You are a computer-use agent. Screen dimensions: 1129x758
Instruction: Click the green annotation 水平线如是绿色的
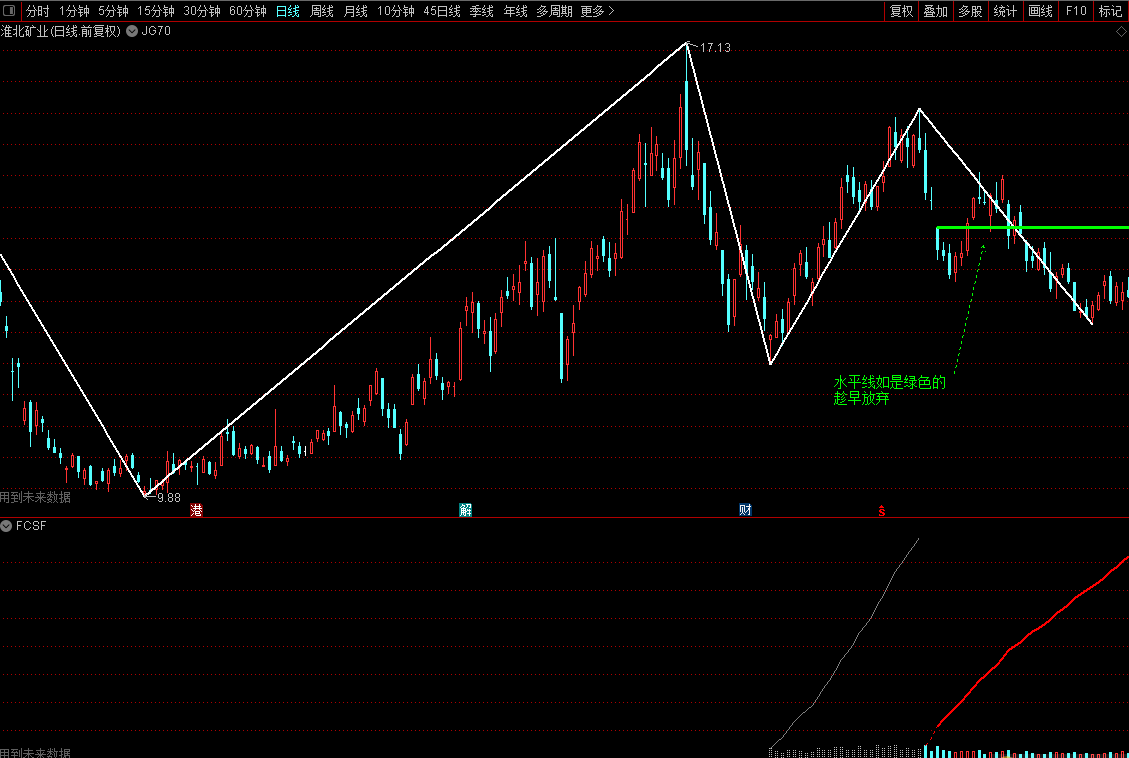click(x=889, y=382)
